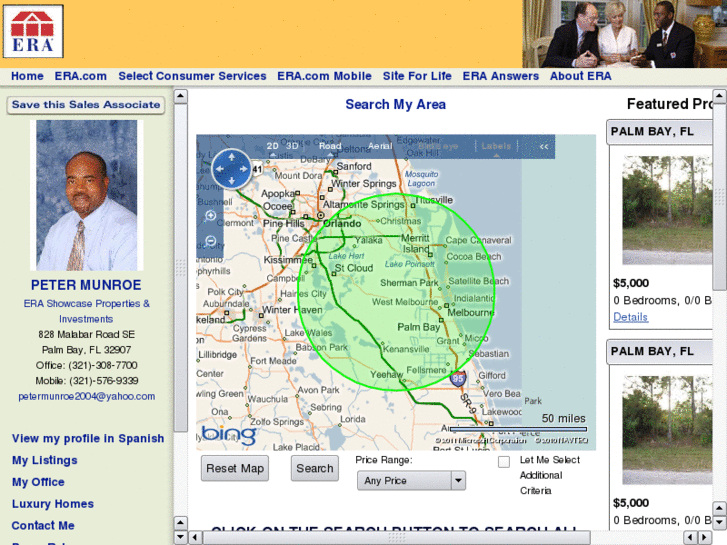Open the Price Range dropdown
This screenshot has height=545, width=727.
[x=411, y=481]
